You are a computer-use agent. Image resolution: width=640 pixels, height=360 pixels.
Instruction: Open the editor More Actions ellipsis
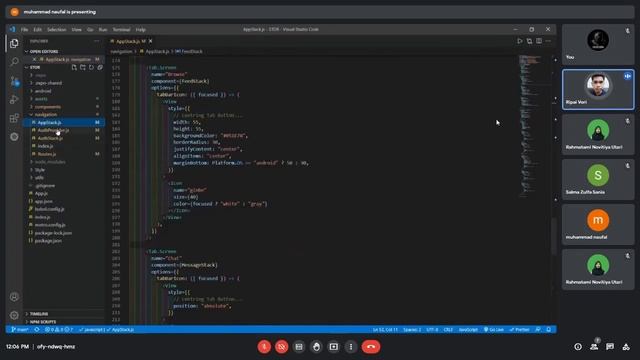[549, 41]
